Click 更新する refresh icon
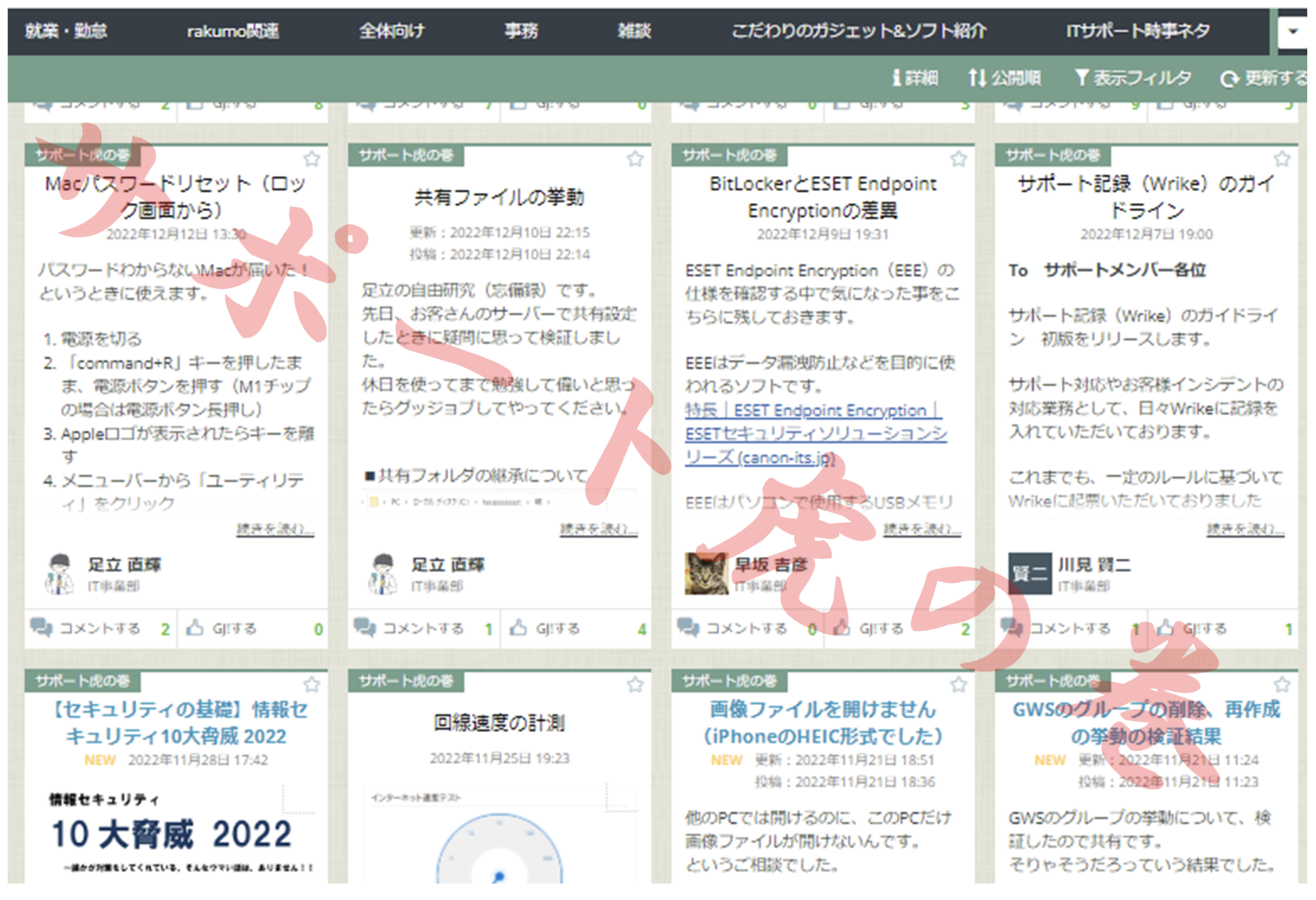The width and height of the screenshot is (1316, 900). (x=1230, y=79)
